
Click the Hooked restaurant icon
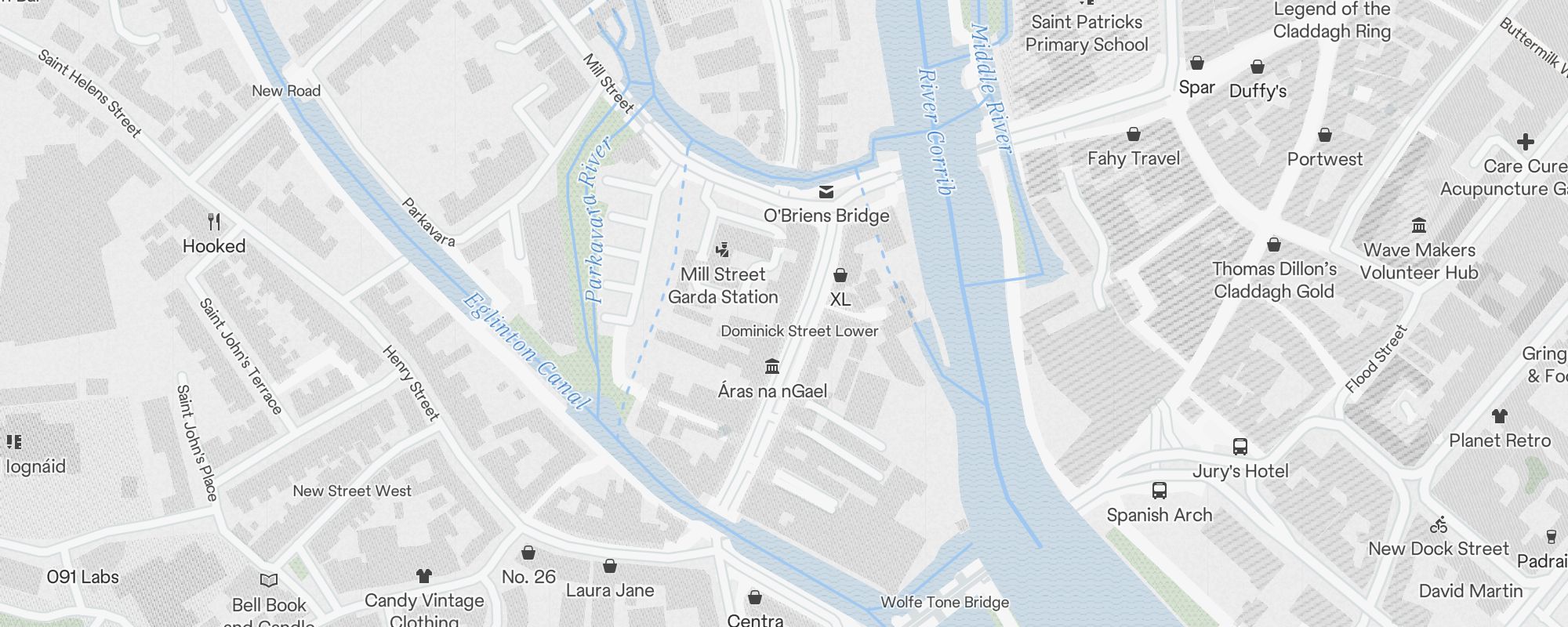214,222
